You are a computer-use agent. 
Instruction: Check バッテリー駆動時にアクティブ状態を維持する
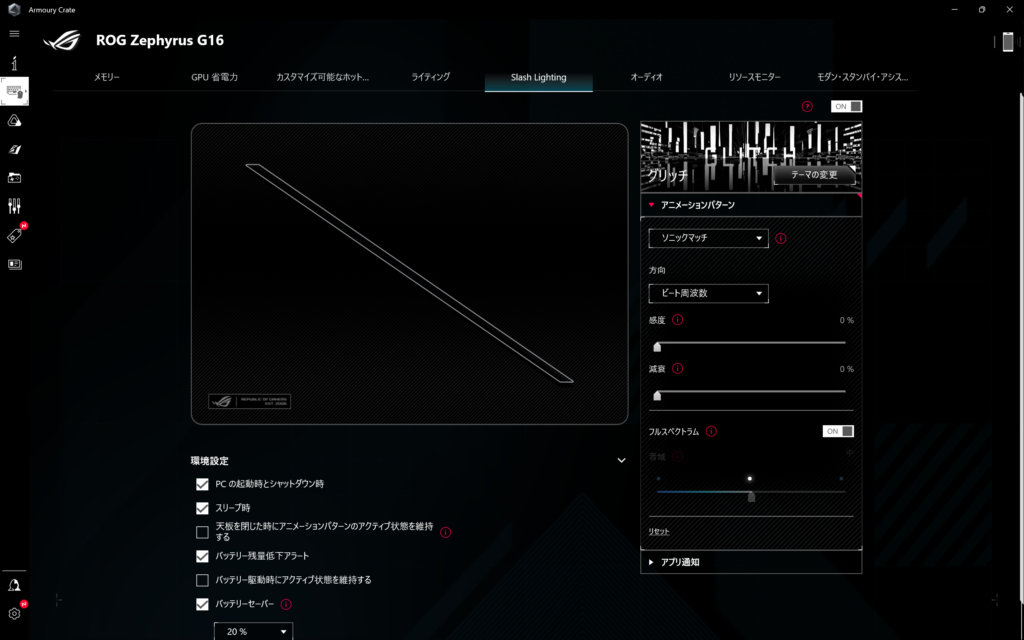coord(202,580)
